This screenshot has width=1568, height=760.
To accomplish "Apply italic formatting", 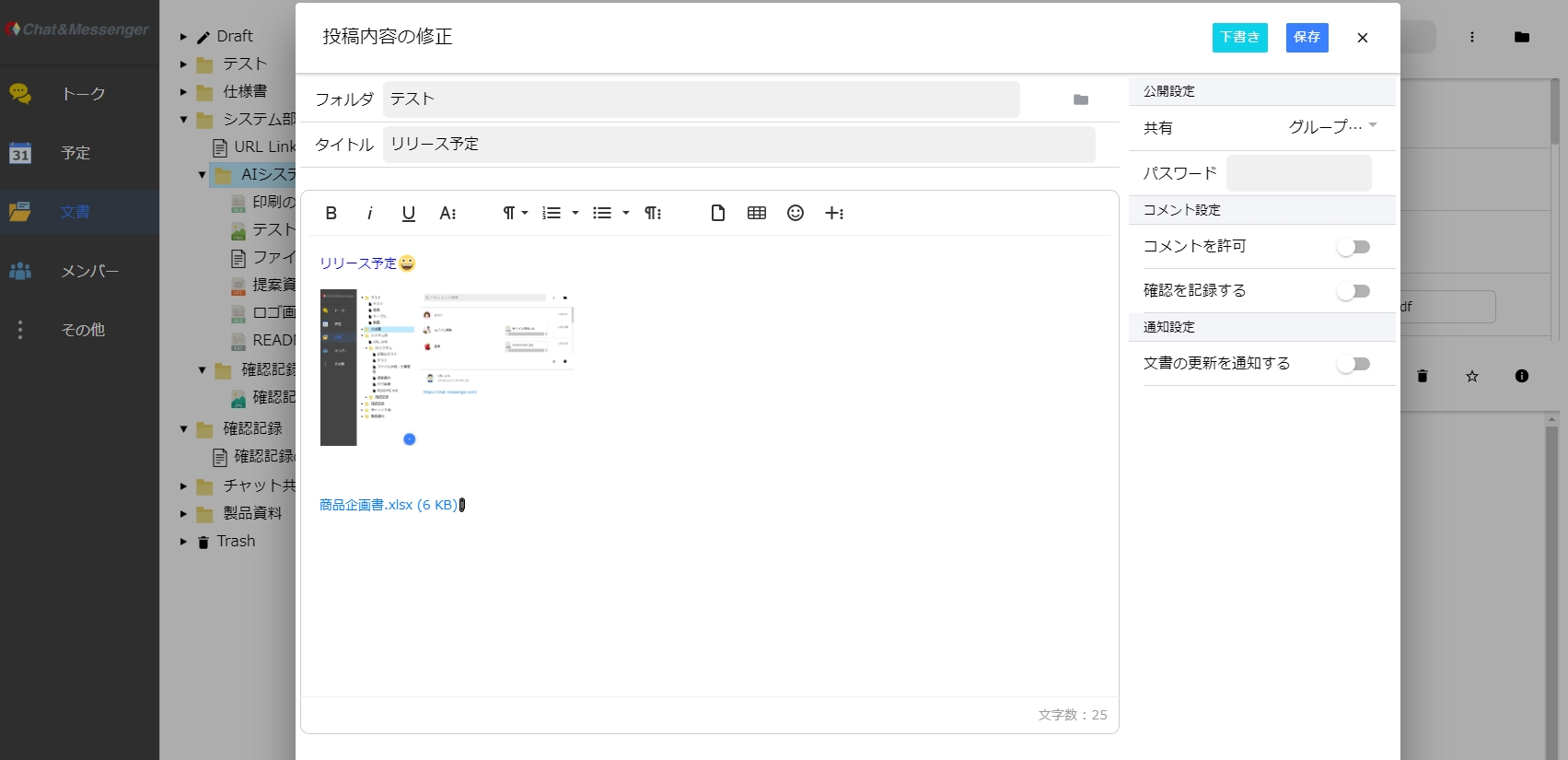I will tap(369, 214).
